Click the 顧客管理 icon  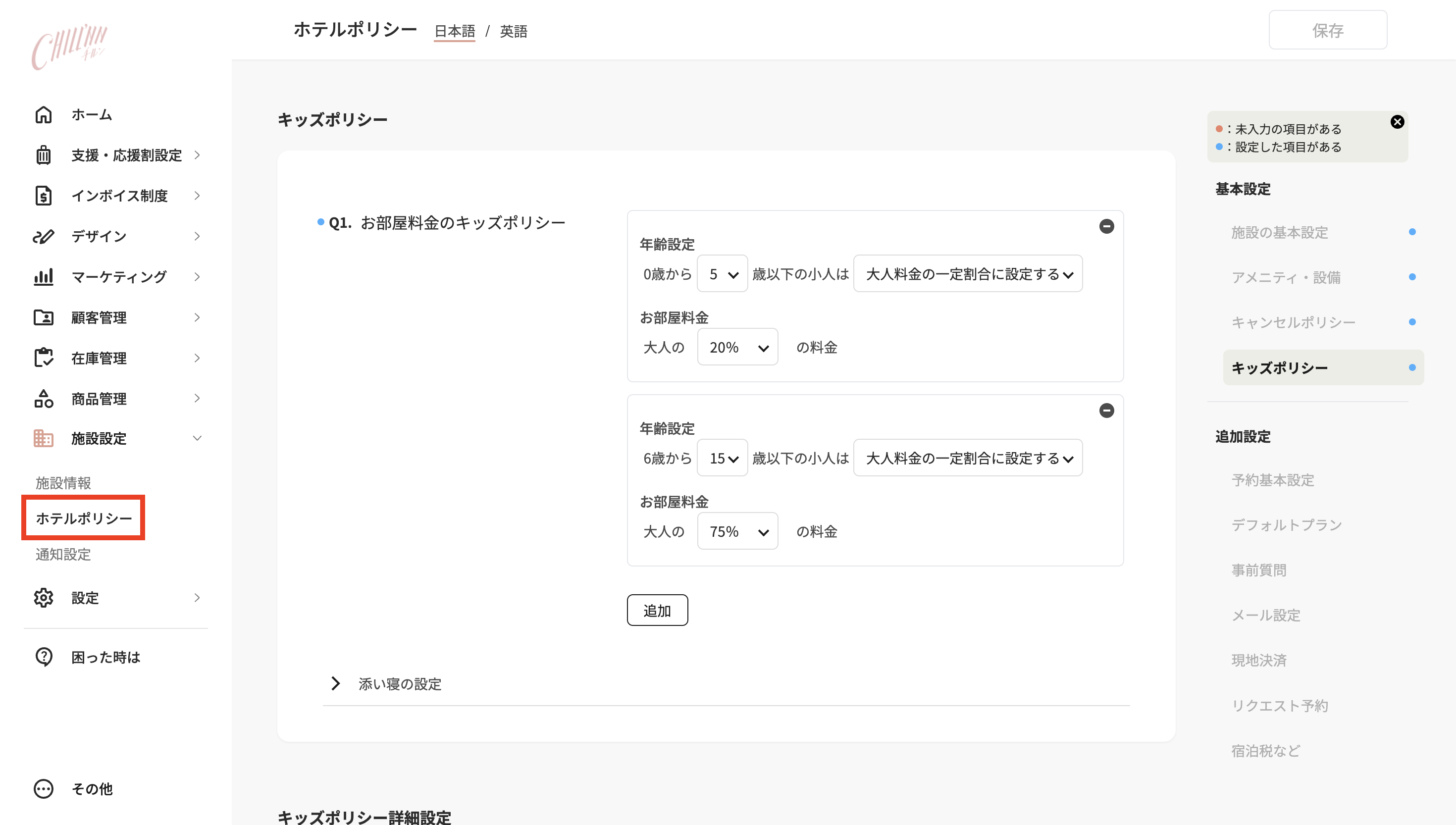click(44, 317)
